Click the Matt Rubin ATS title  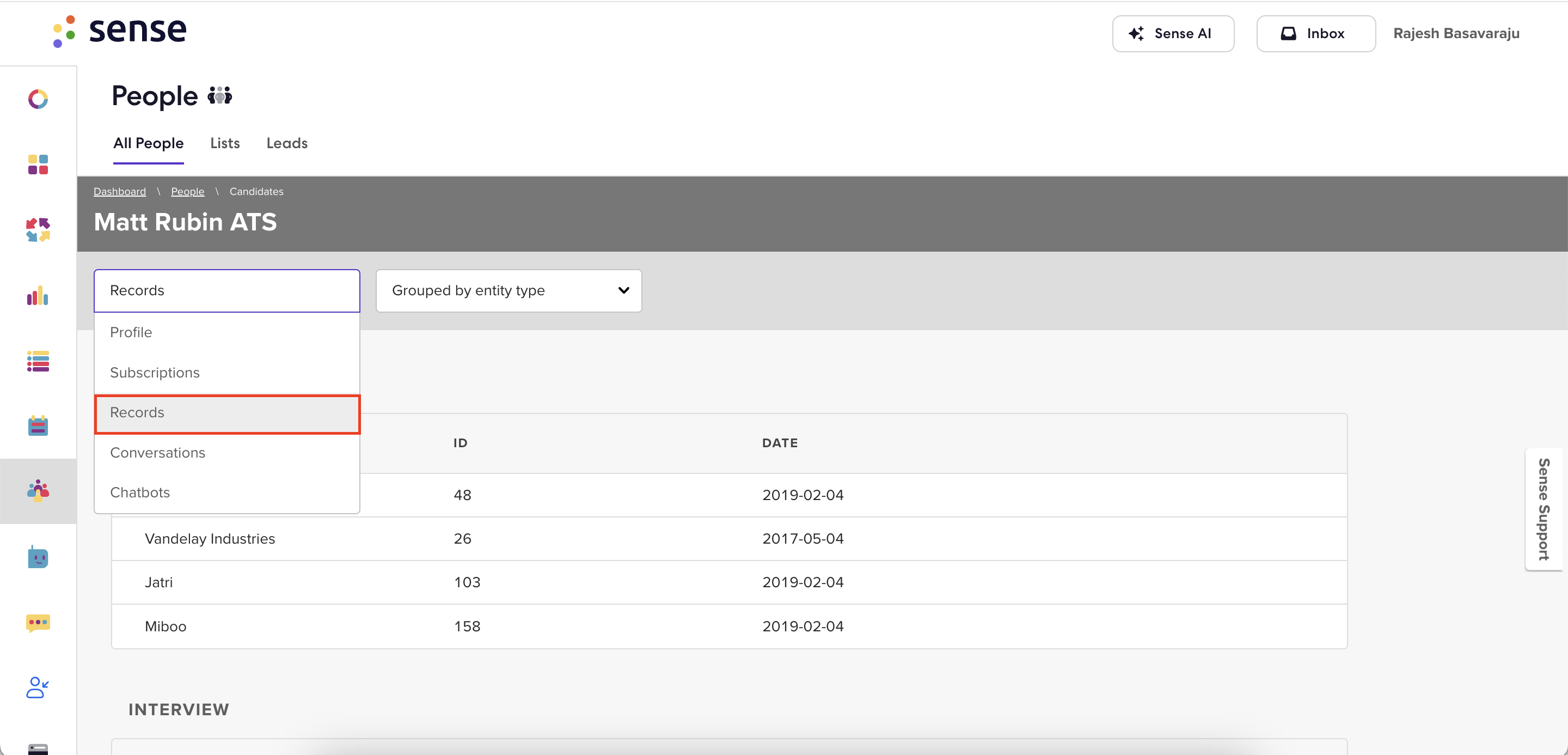185,222
